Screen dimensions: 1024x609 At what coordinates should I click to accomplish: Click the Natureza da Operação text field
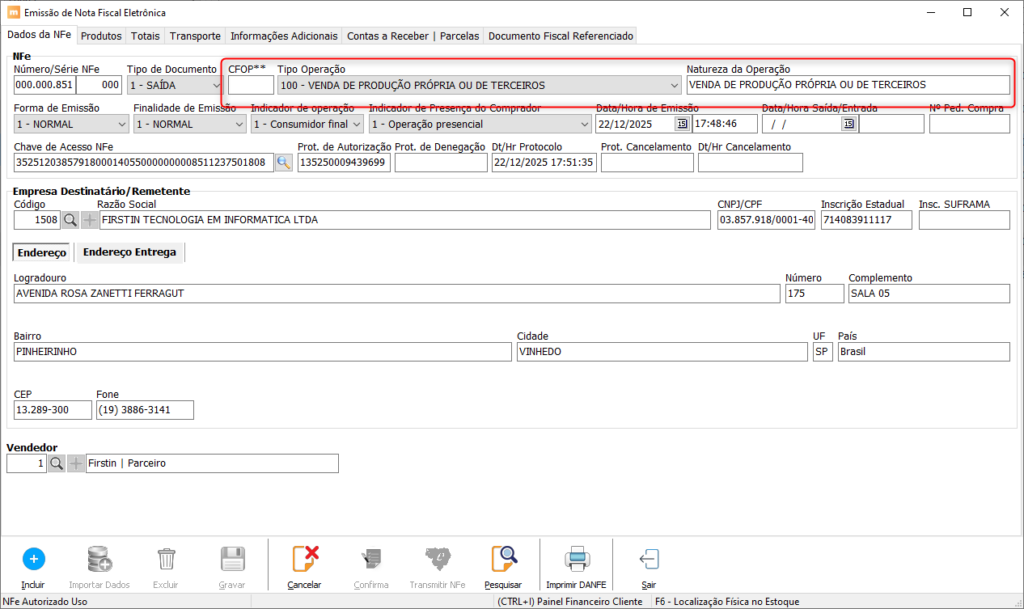point(848,86)
